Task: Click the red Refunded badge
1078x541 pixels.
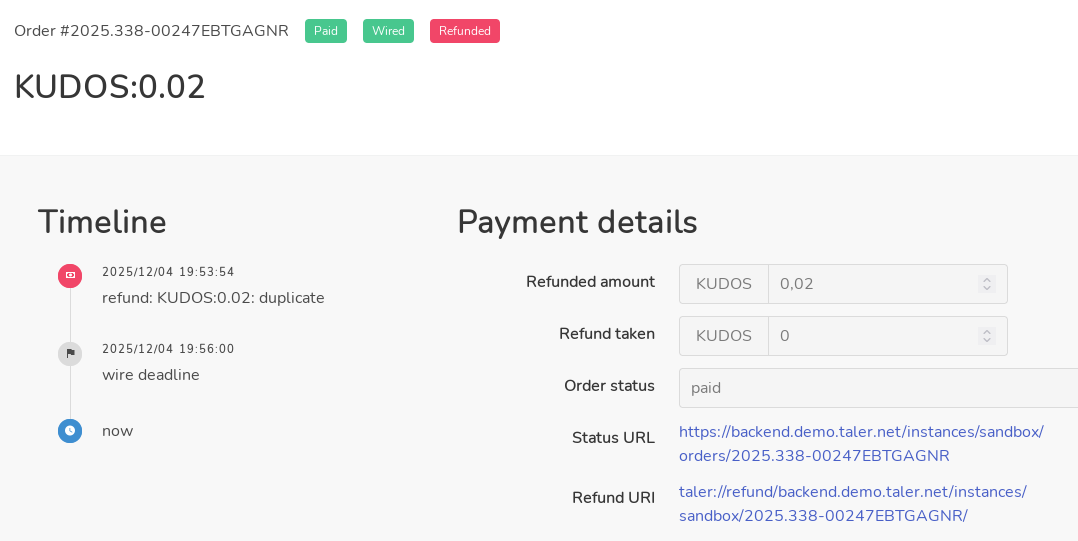Action: click(464, 31)
